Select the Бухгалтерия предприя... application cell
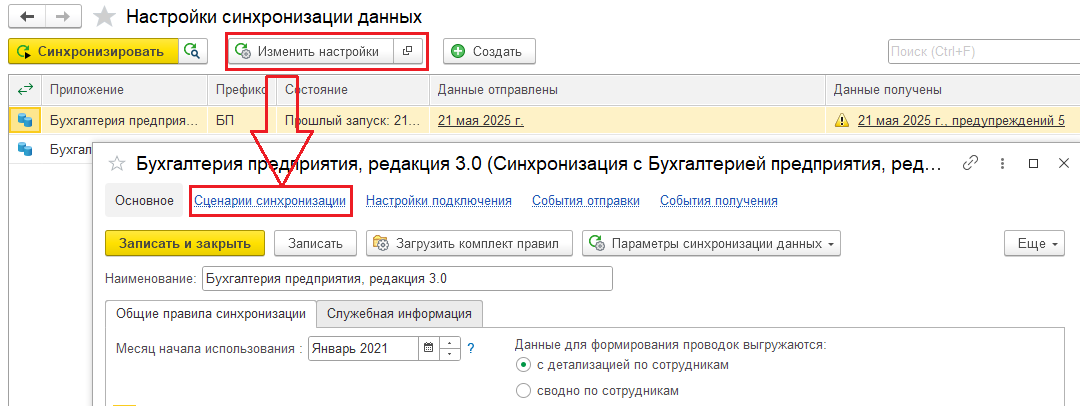The height and width of the screenshot is (406, 1080). pyautogui.click(x=127, y=121)
